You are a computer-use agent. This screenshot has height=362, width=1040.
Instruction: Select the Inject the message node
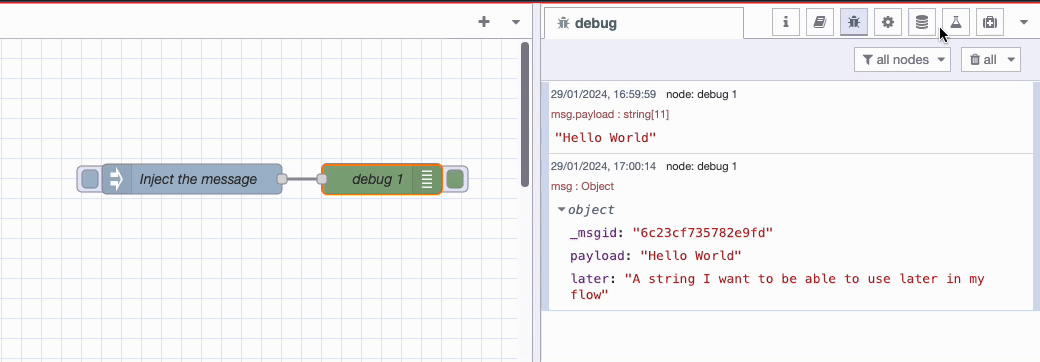192,179
